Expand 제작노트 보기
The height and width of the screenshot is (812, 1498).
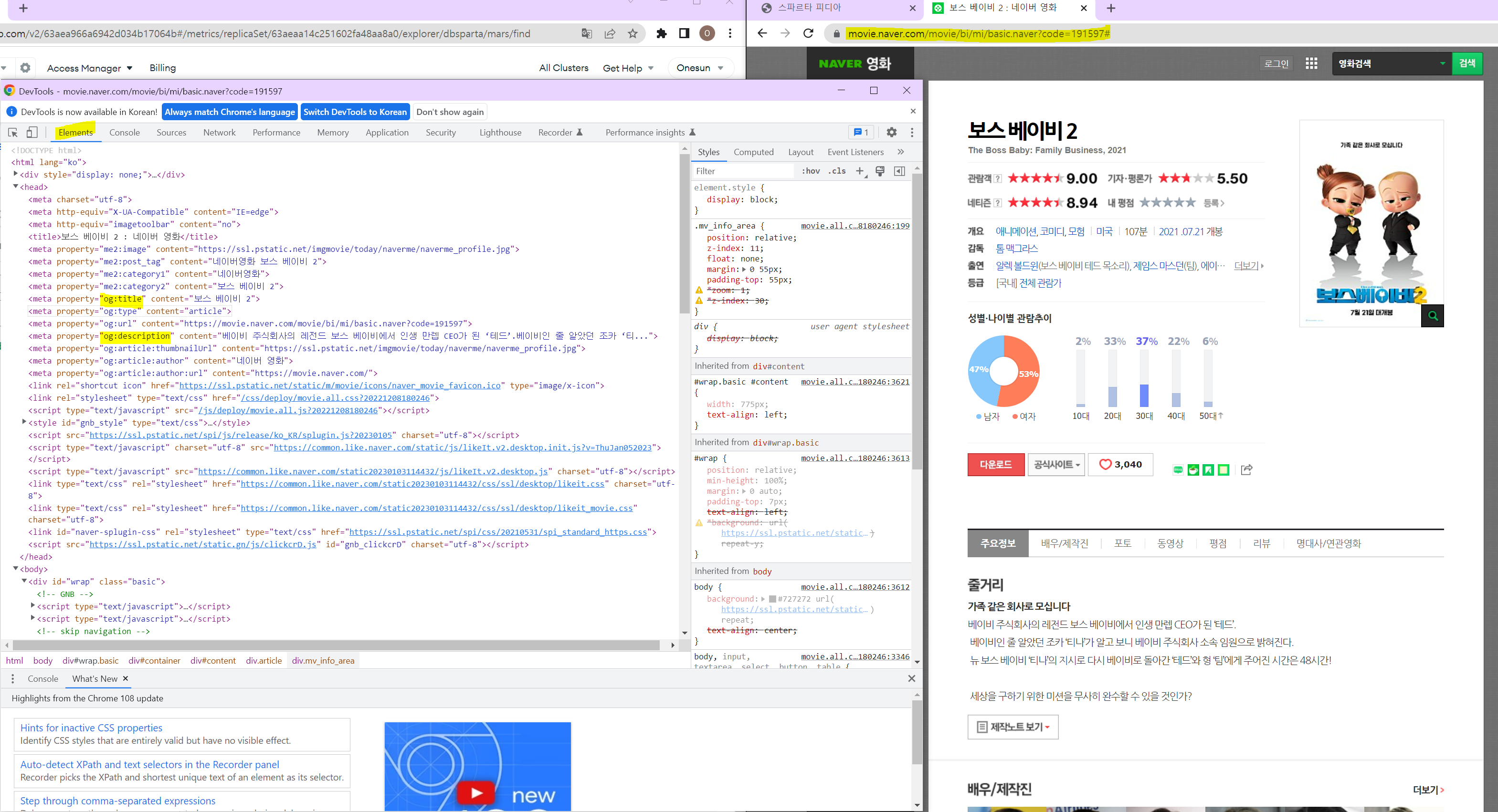point(1013,727)
